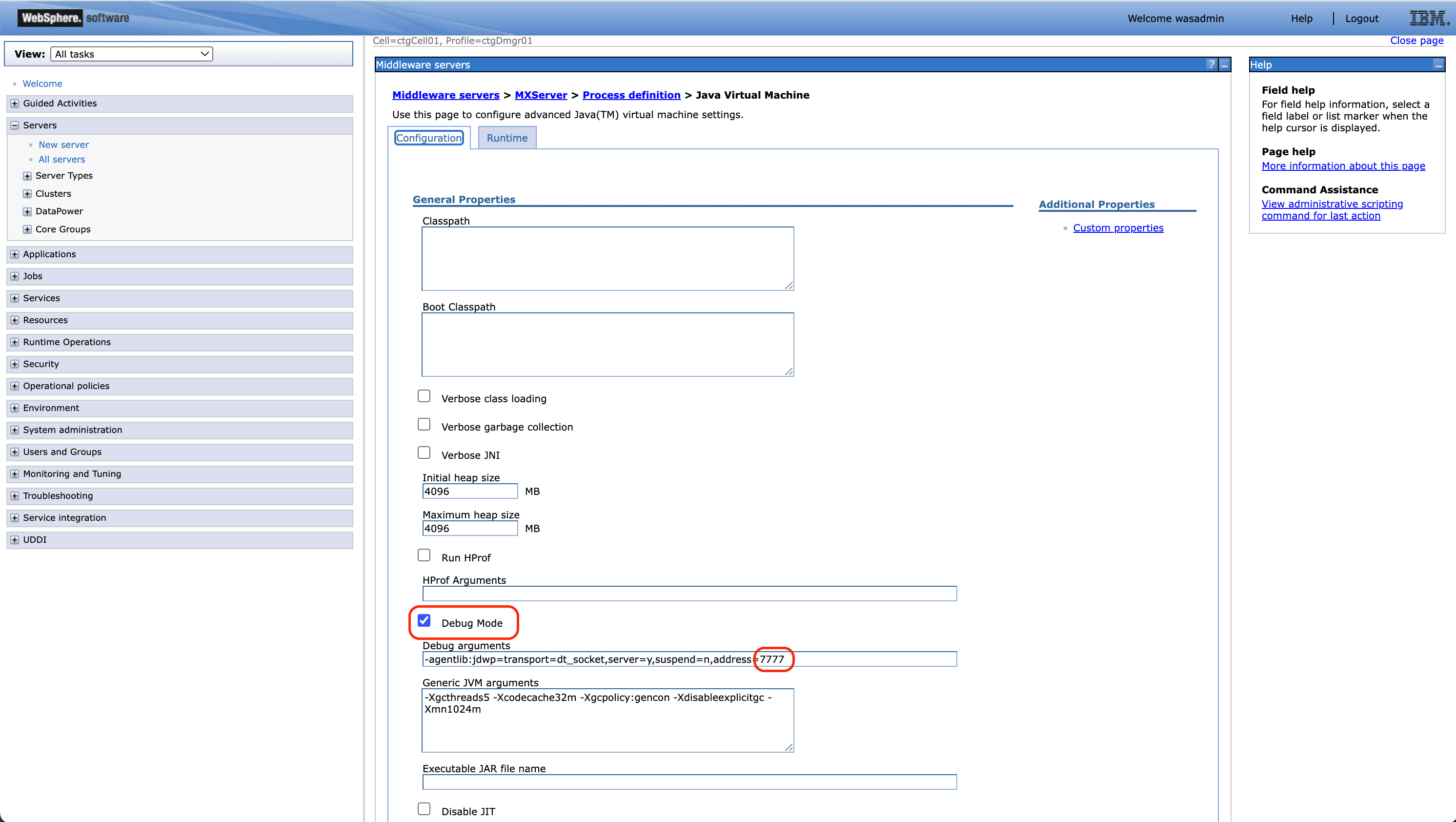The height and width of the screenshot is (822, 1456).
Task: Expand Service integration section
Action: (15, 518)
